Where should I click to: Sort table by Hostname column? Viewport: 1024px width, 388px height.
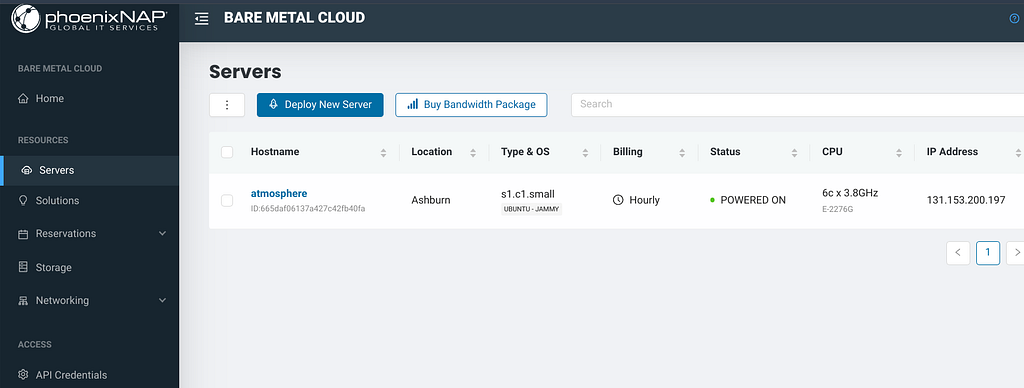pyautogui.click(x=383, y=153)
